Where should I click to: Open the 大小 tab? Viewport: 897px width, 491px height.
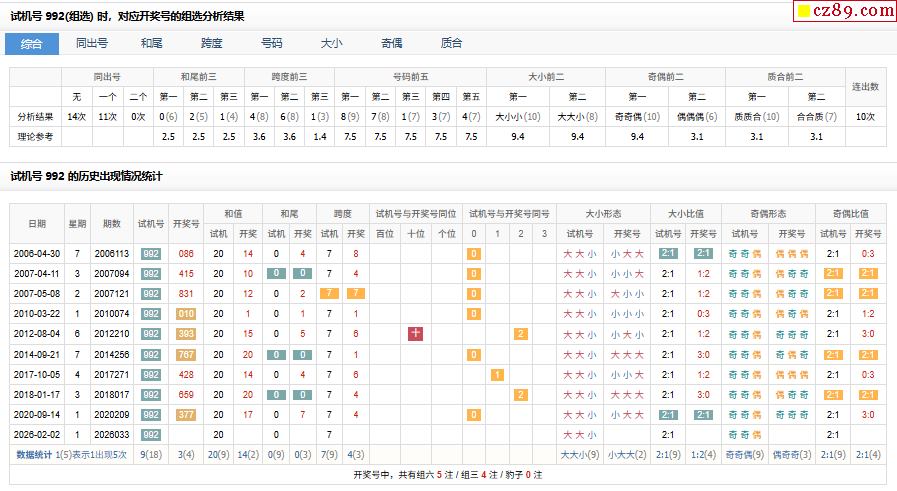tap(331, 44)
